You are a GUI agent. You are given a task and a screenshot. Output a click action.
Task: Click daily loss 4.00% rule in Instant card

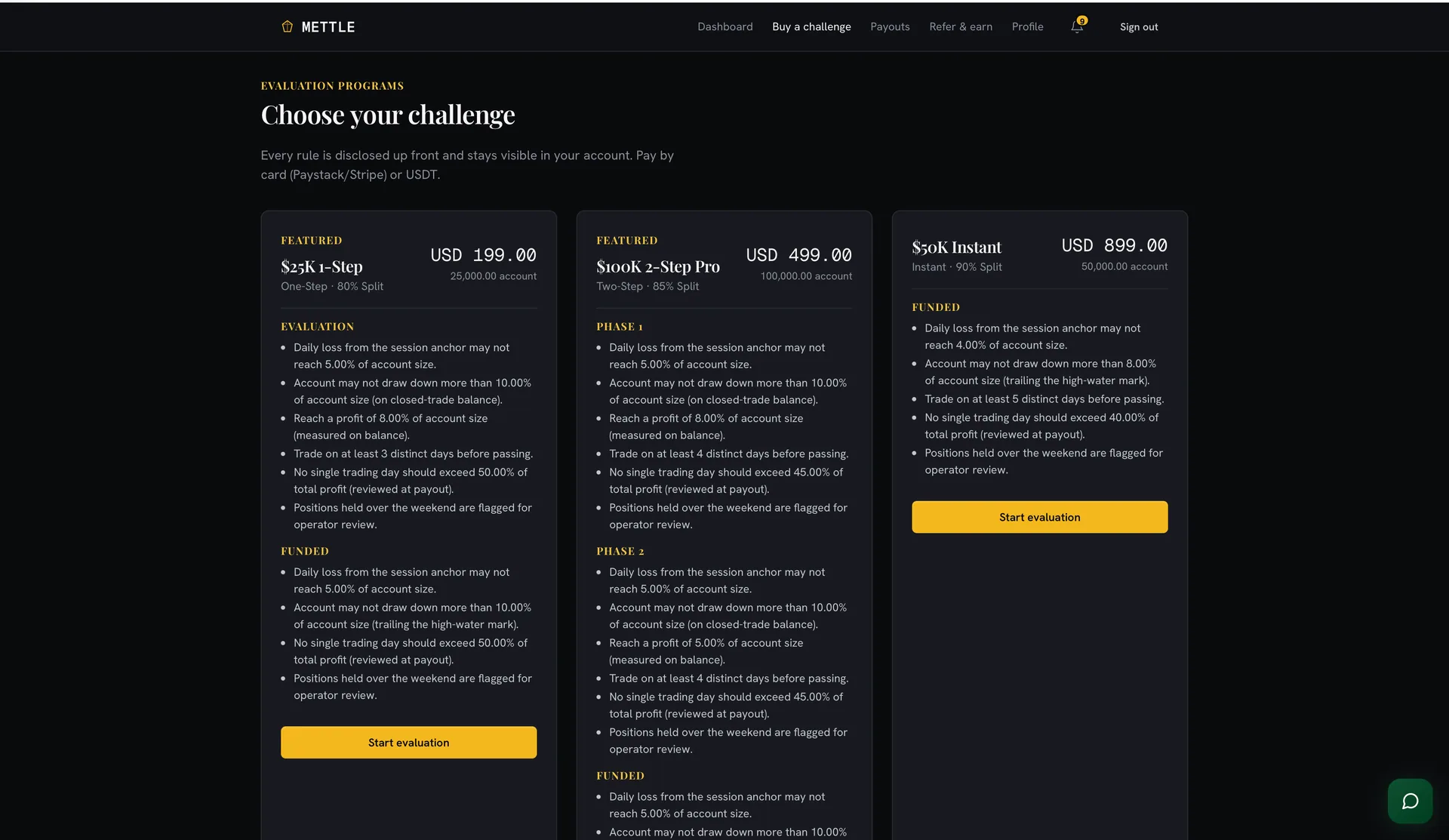tap(1032, 337)
